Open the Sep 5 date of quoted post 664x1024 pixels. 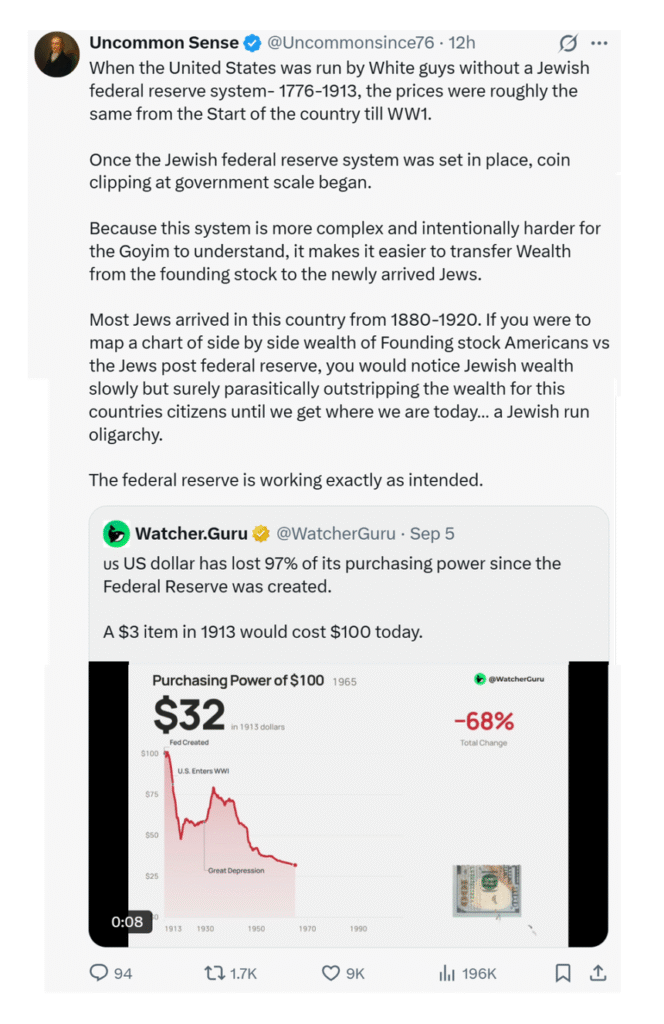pyautogui.click(x=432, y=534)
